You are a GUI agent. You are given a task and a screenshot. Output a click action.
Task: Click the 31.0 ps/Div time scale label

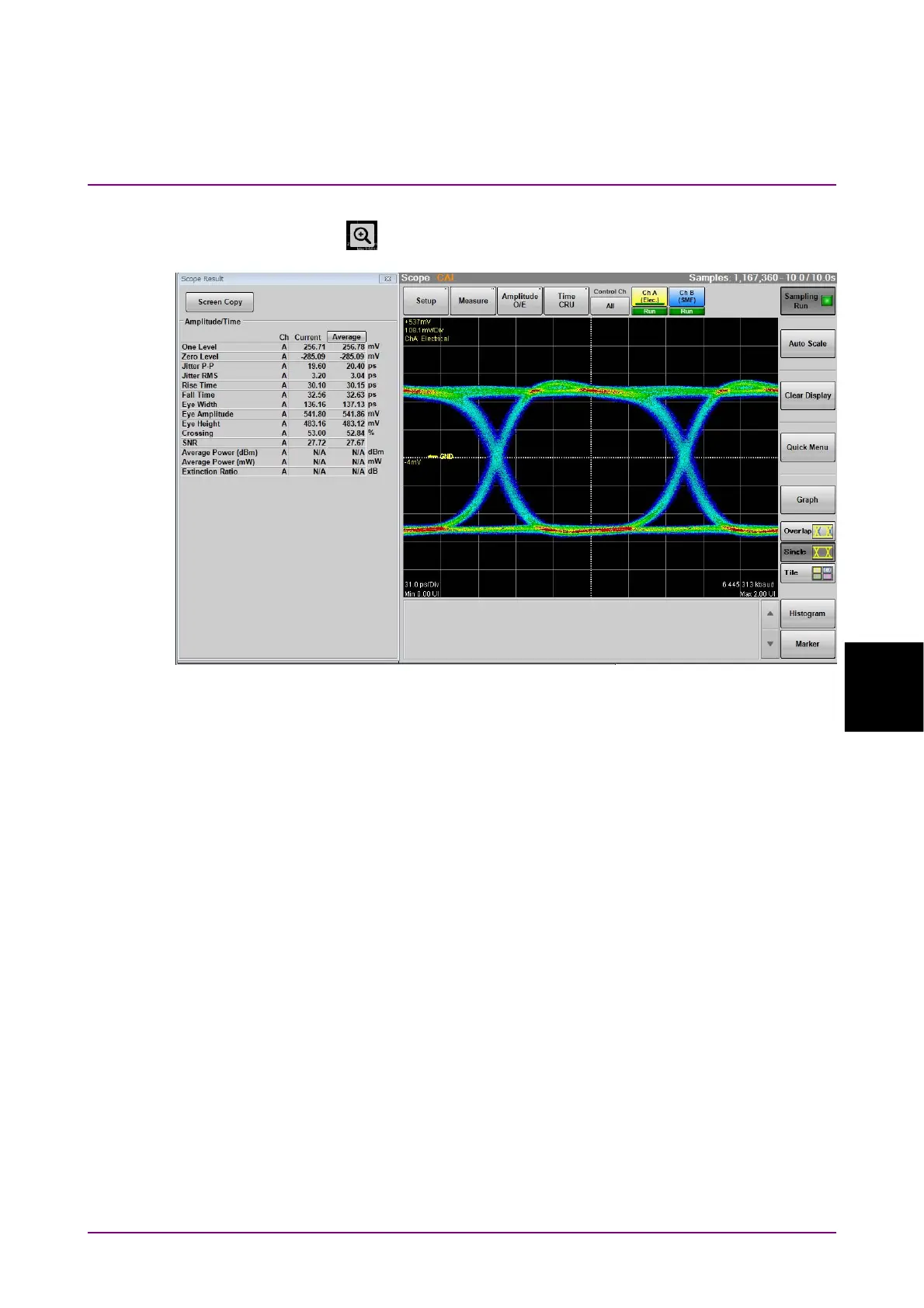[422, 584]
